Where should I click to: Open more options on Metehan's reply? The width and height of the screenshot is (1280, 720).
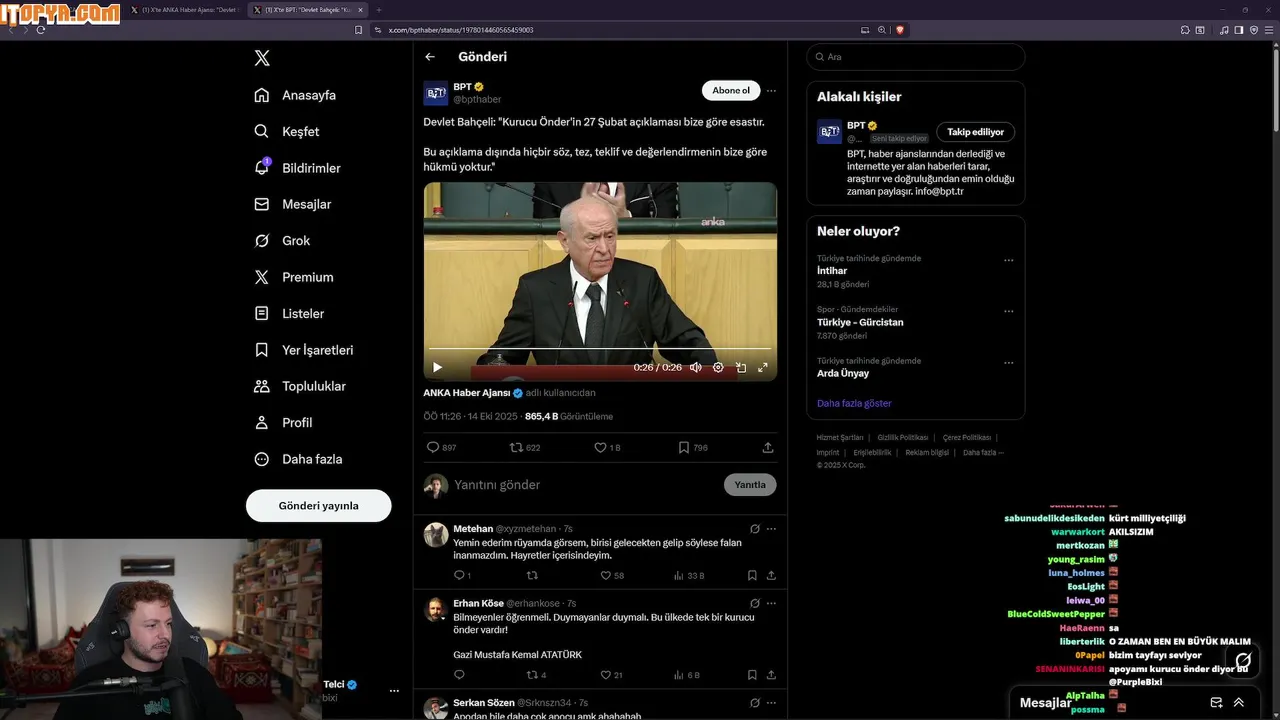pyautogui.click(x=771, y=529)
